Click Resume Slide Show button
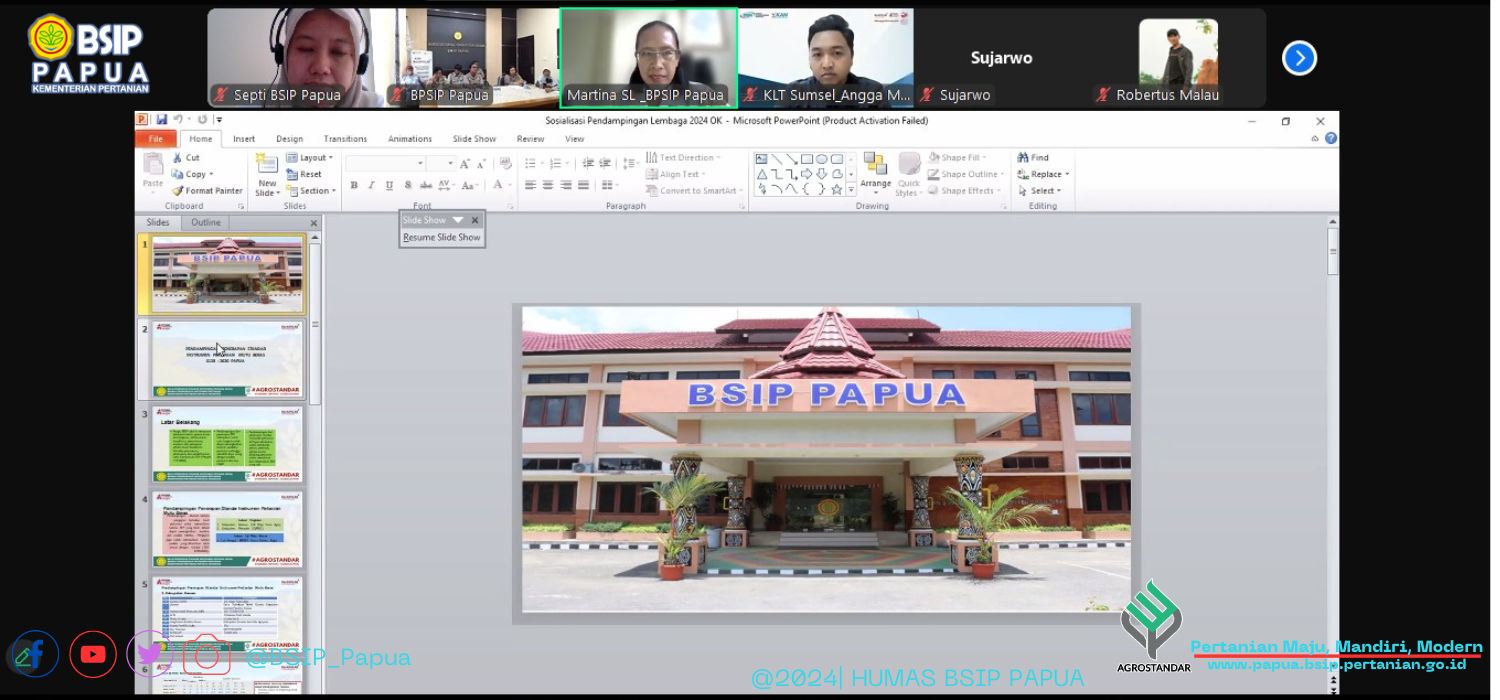This screenshot has width=1500, height=700. point(442,238)
